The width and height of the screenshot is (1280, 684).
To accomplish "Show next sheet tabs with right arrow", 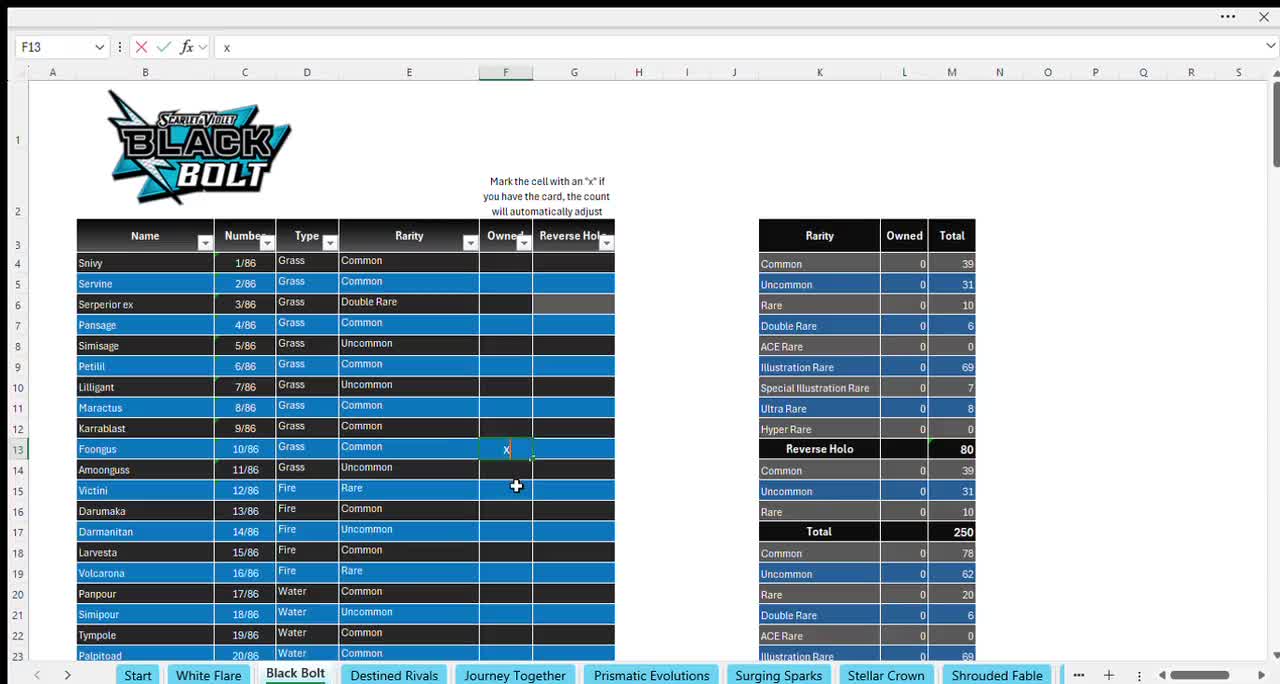I will 67,675.
